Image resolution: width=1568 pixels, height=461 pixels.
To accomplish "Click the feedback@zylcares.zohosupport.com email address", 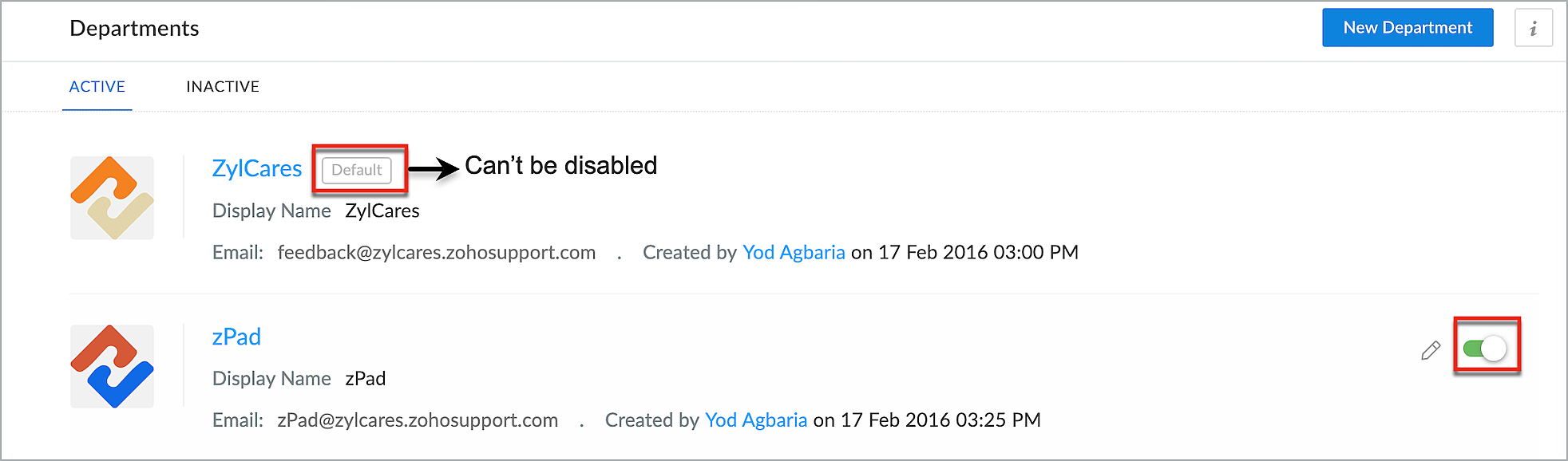I will tap(436, 252).
